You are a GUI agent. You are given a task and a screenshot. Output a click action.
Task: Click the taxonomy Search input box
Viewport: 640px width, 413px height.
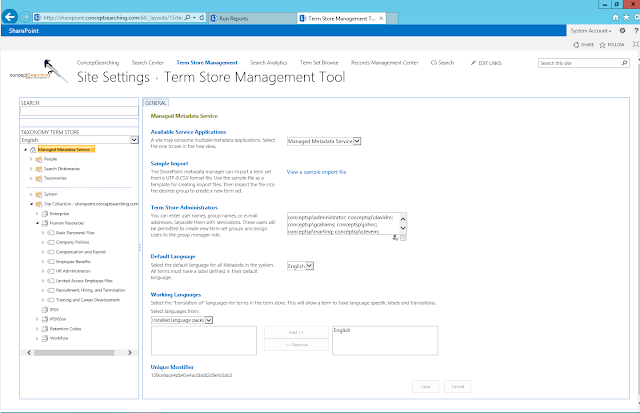(79, 111)
